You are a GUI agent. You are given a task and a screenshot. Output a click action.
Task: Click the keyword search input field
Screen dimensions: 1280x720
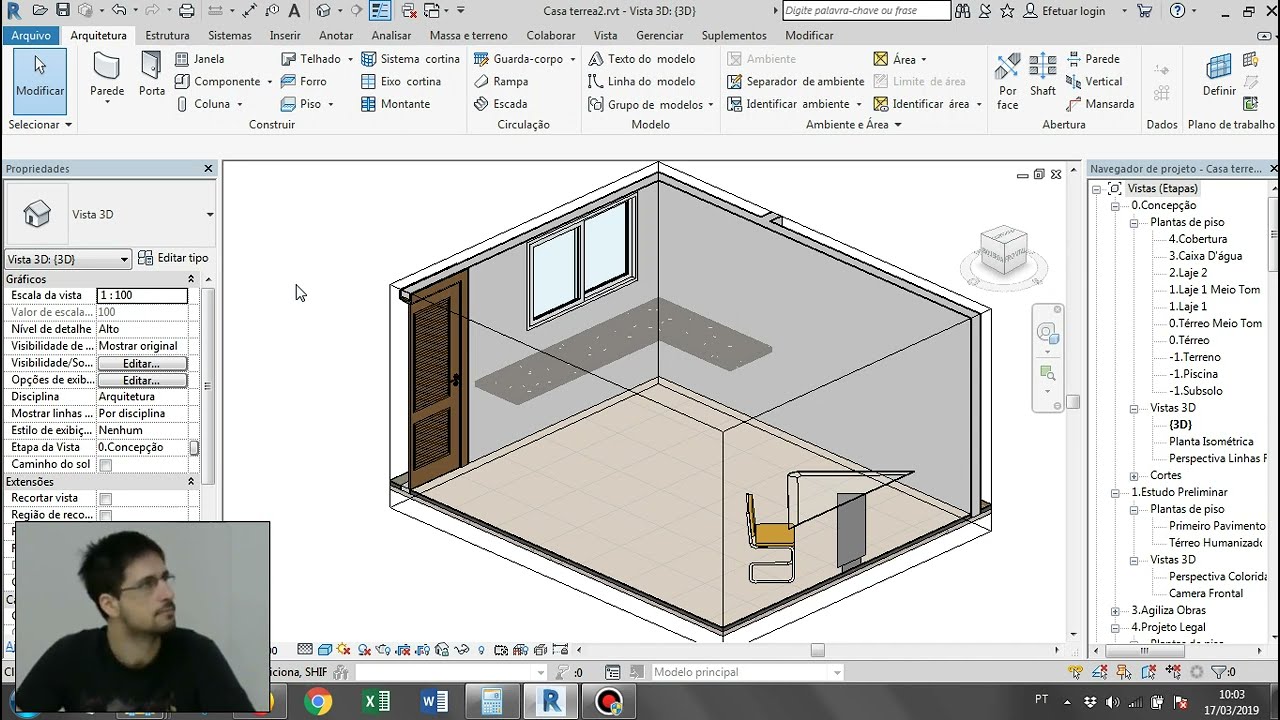click(866, 11)
